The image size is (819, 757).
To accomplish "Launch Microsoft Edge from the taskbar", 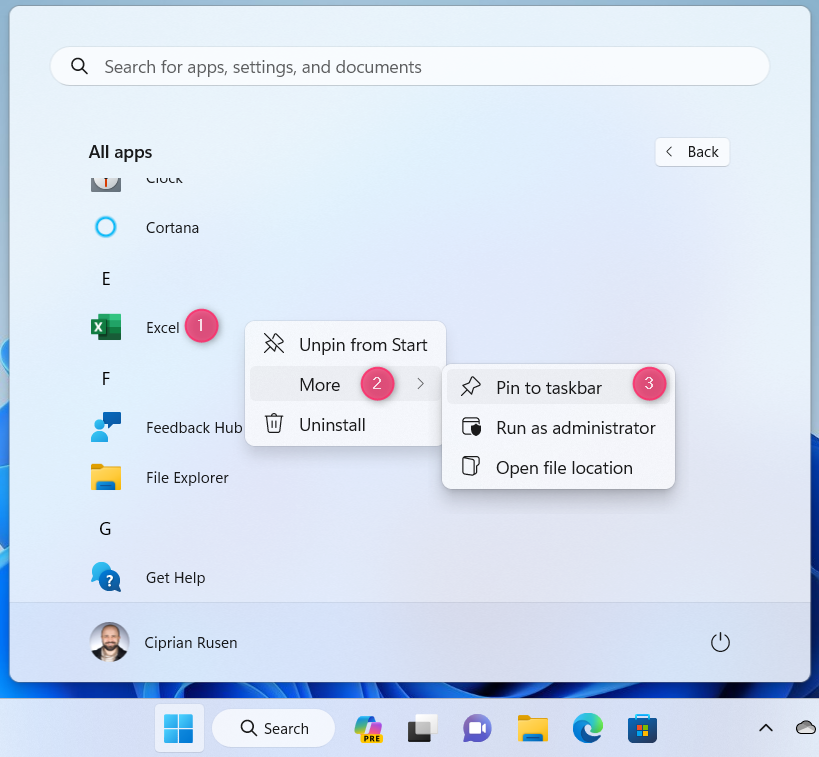I will [588, 728].
